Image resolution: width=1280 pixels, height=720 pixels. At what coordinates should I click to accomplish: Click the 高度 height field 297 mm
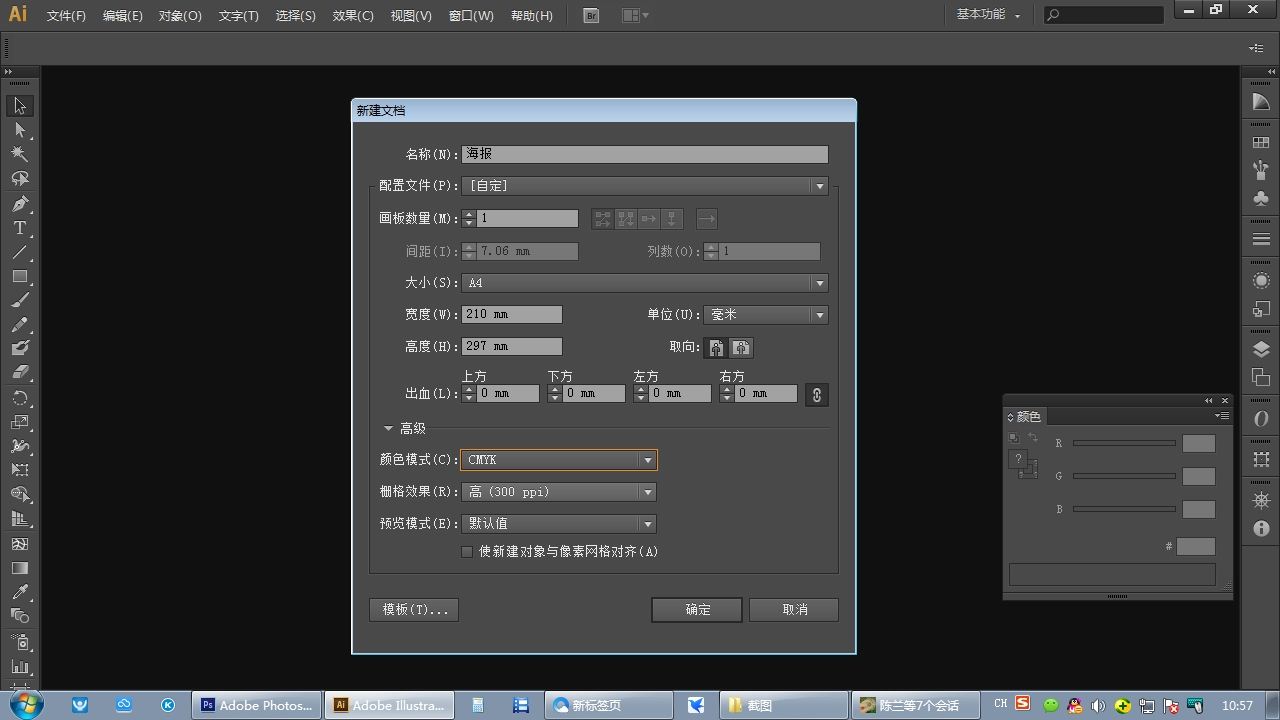point(512,346)
